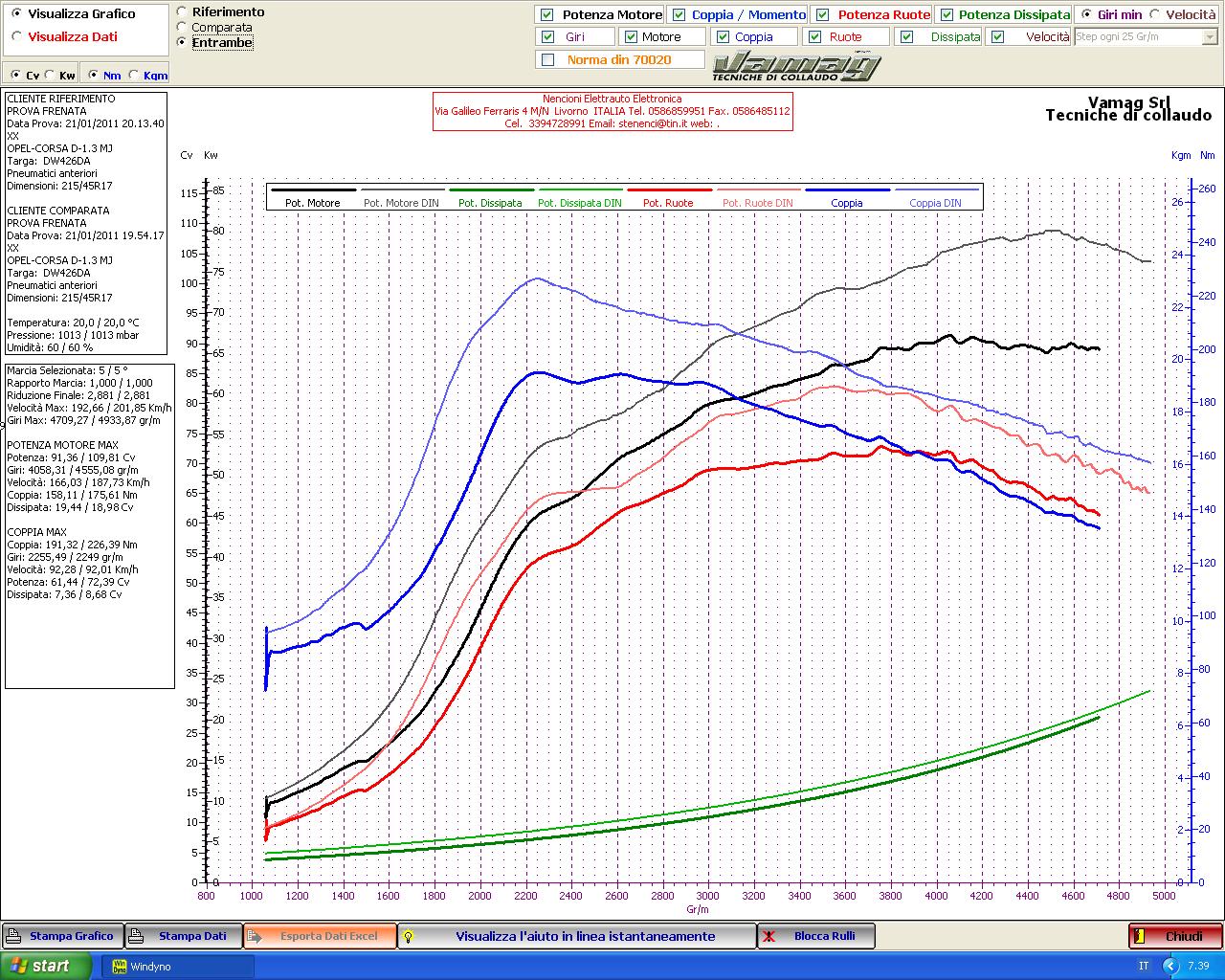Screen dimensions: 1225x980
Task: Enable Norma din 70020 checkbox
Action: click(x=547, y=59)
